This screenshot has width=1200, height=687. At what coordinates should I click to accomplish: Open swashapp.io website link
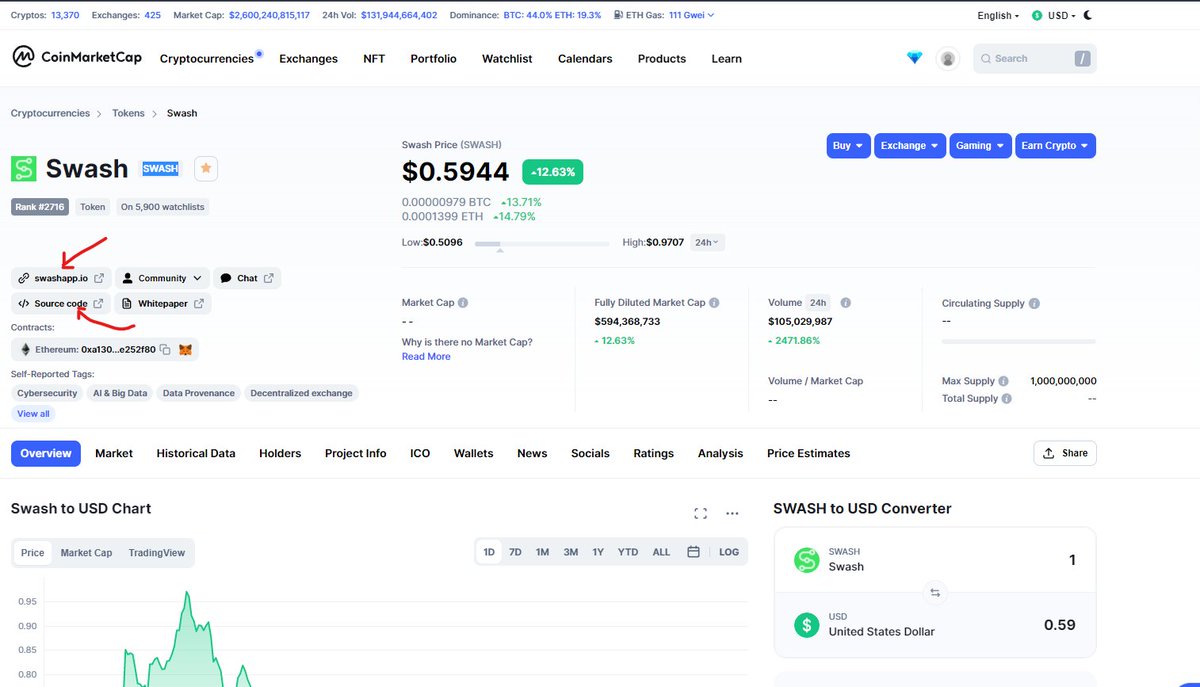click(x=61, y=278)
